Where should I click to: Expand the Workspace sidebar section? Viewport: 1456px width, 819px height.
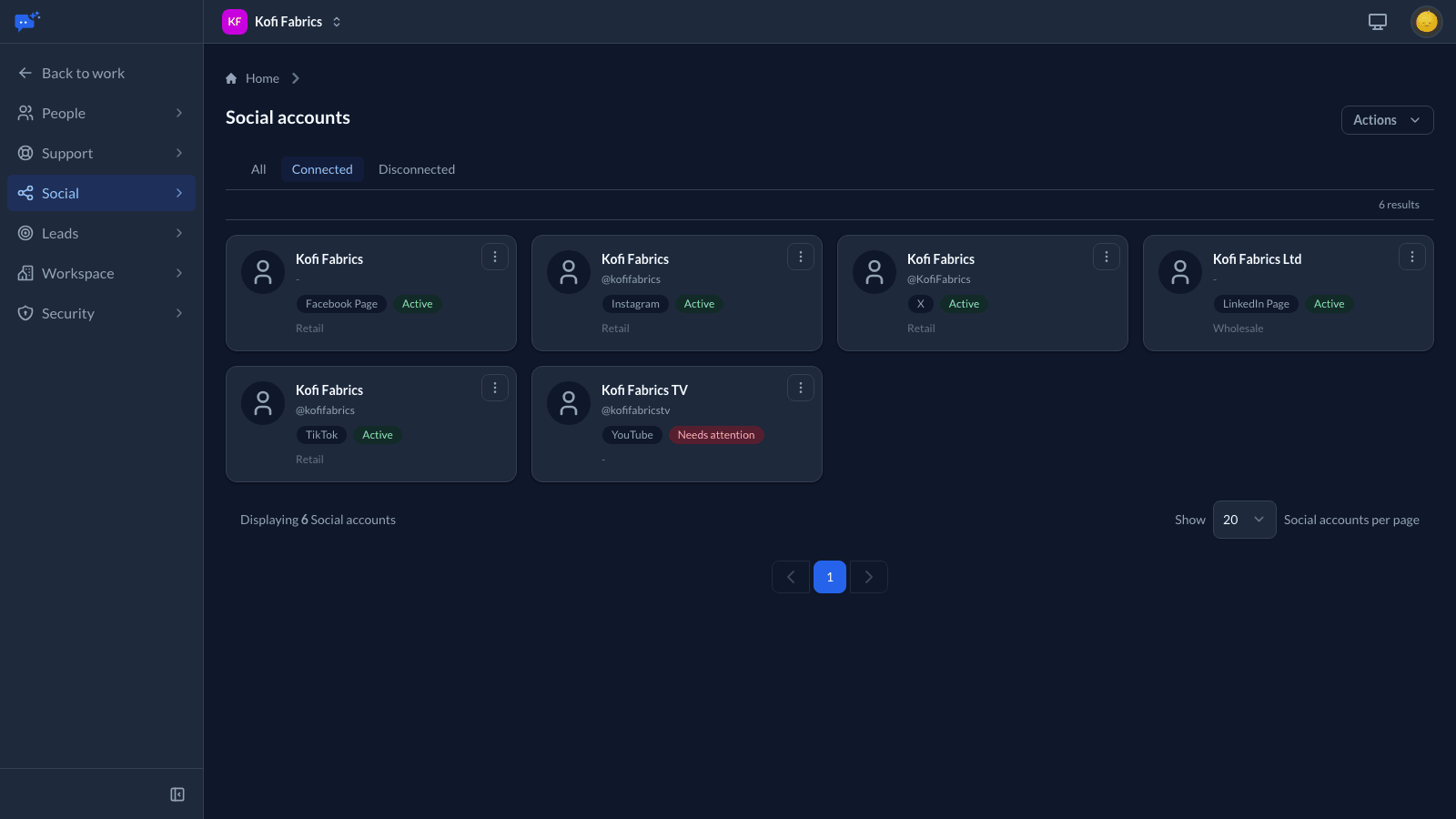(x=101, y=273)
